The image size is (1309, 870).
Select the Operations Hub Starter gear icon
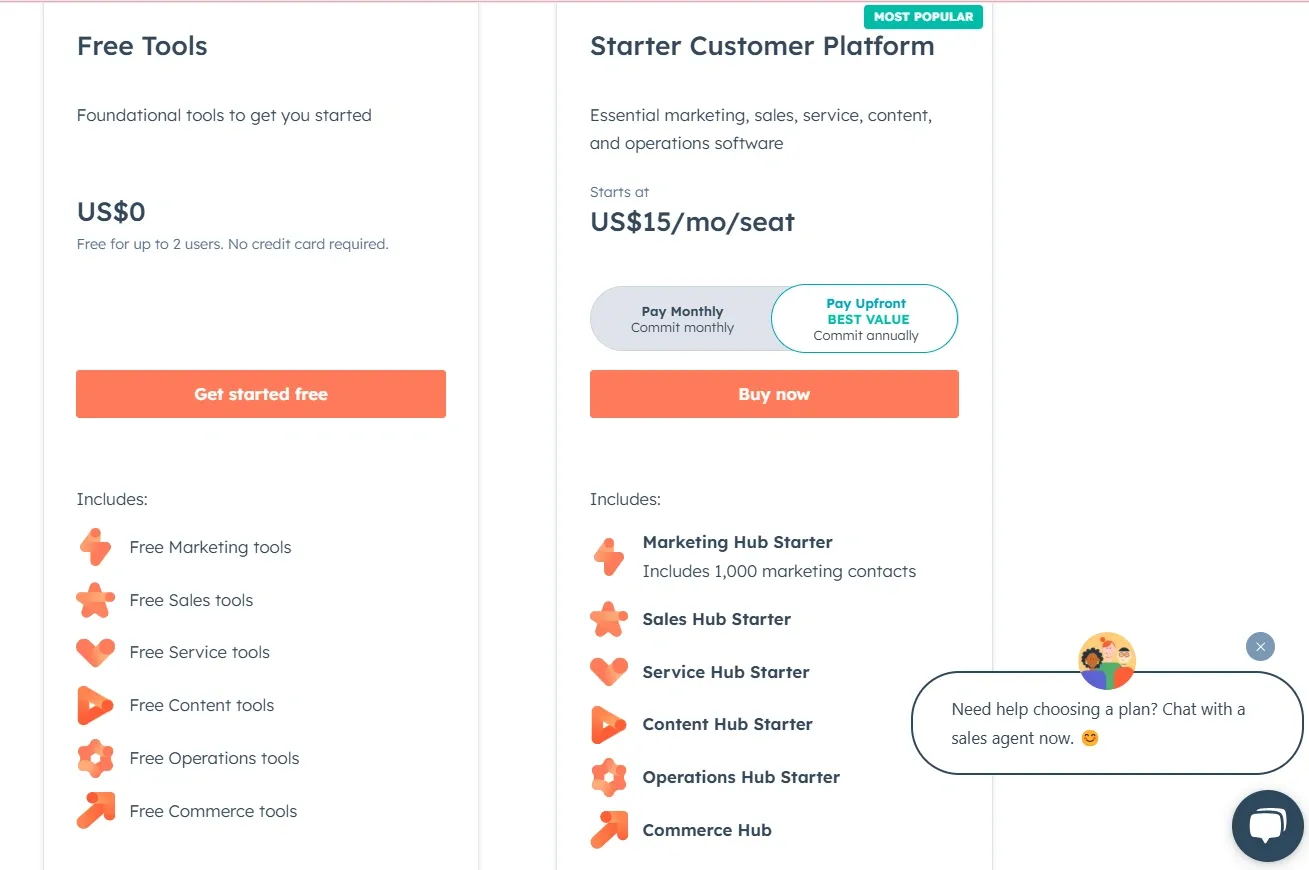[x=610, y=777]
